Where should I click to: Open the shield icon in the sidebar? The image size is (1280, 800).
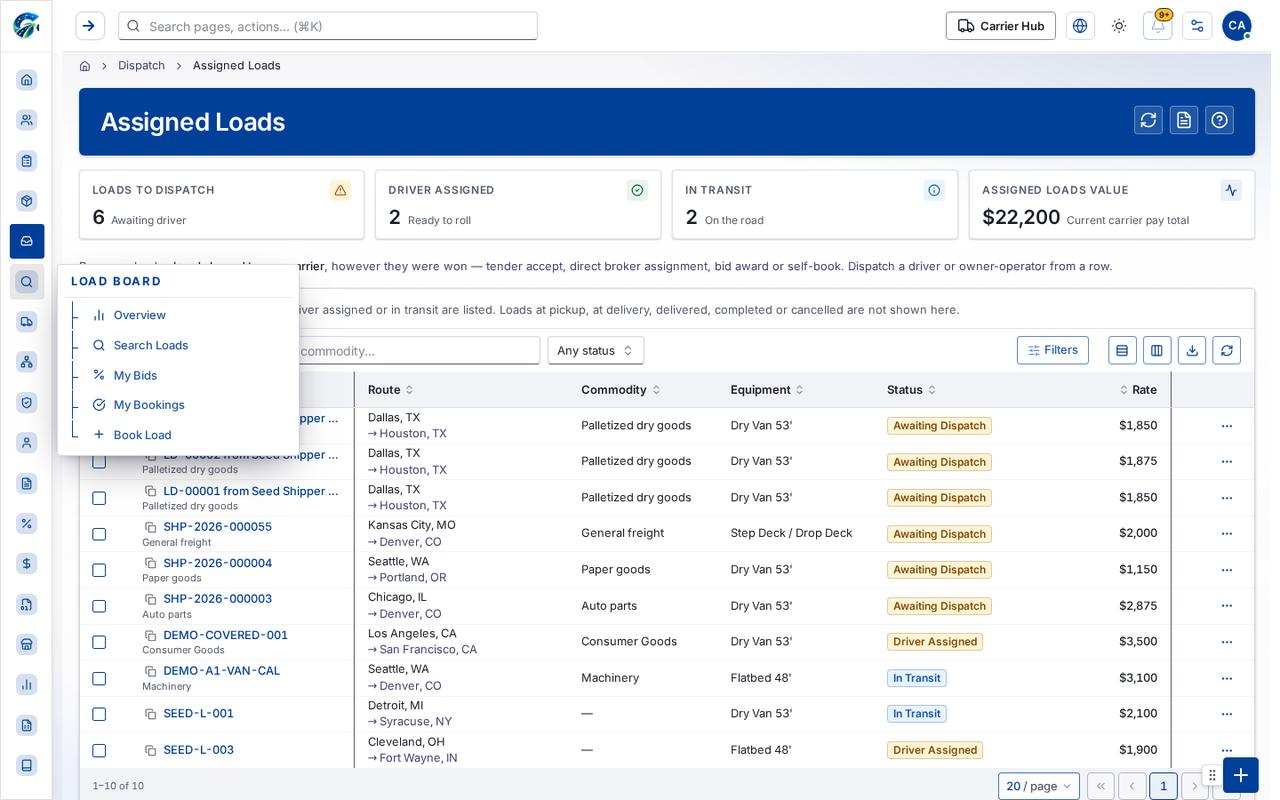click(27, 402)
